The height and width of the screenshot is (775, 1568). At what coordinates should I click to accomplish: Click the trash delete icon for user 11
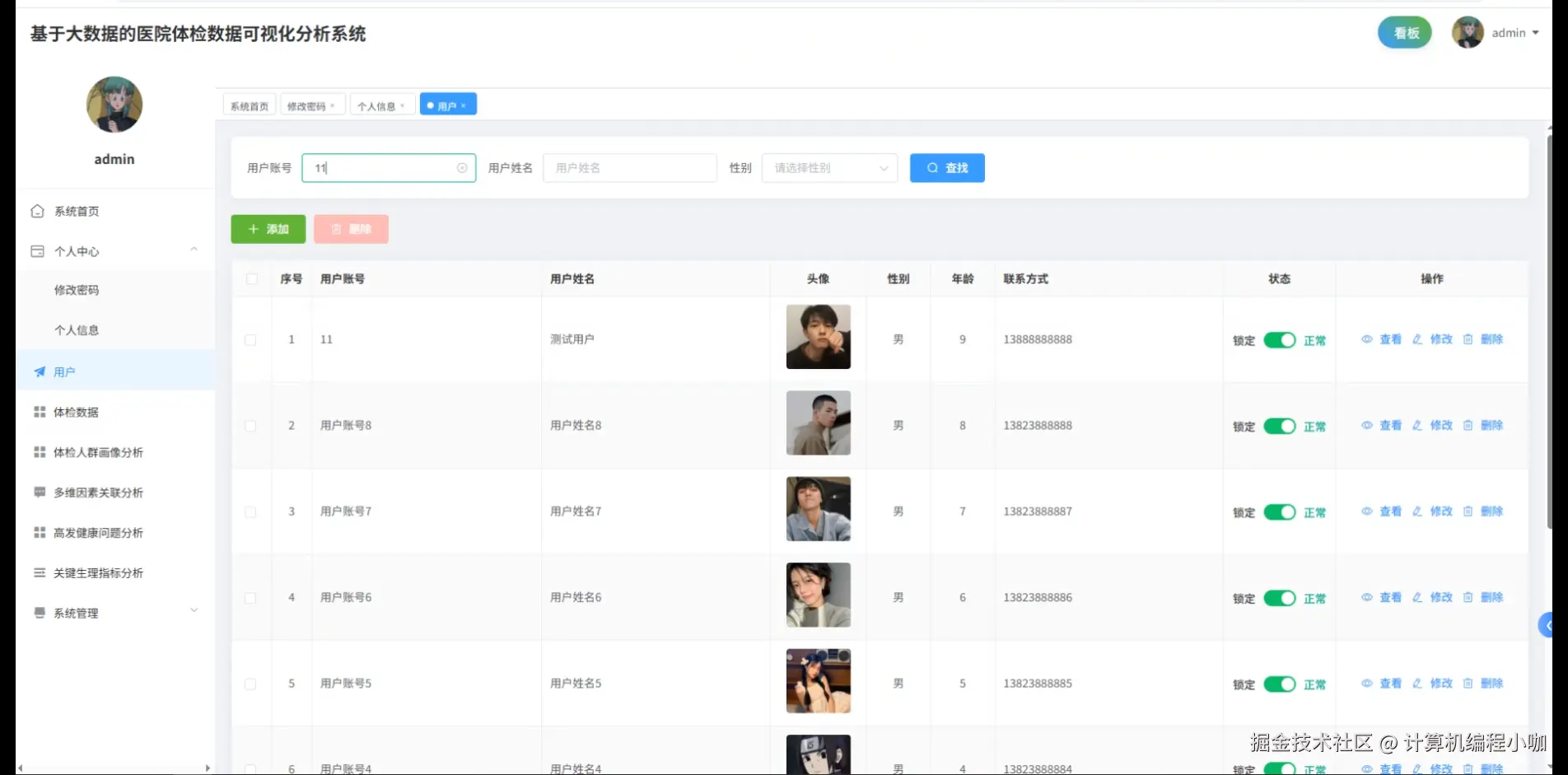[1468, 339]
